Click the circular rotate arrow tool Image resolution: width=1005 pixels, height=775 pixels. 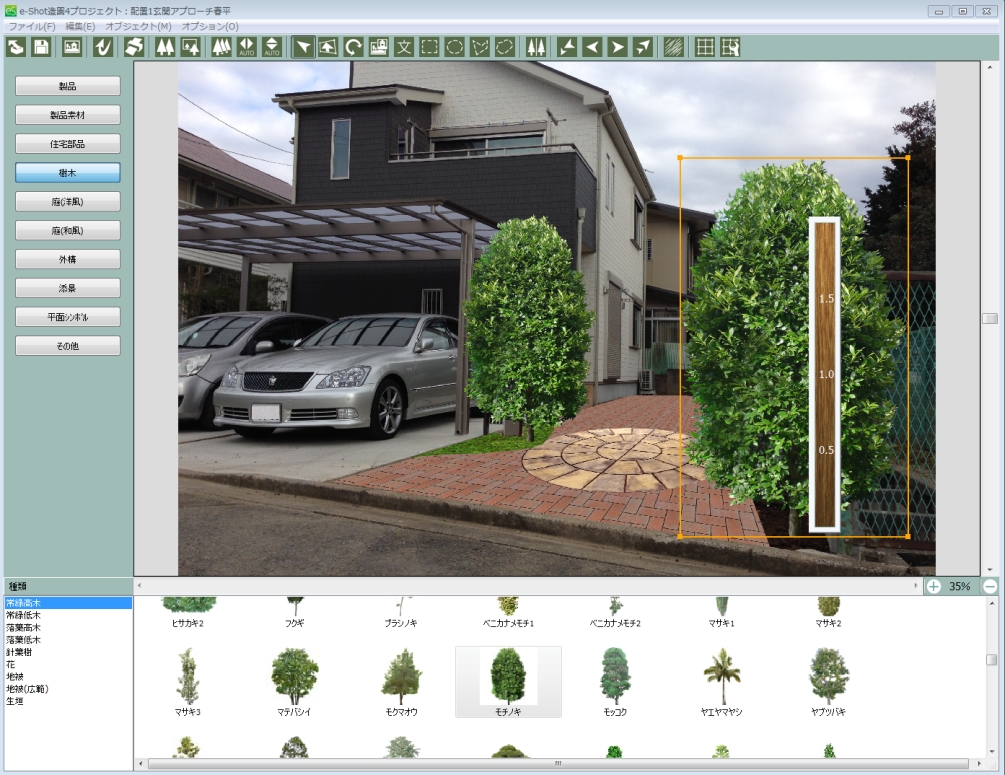coord(353,47)
